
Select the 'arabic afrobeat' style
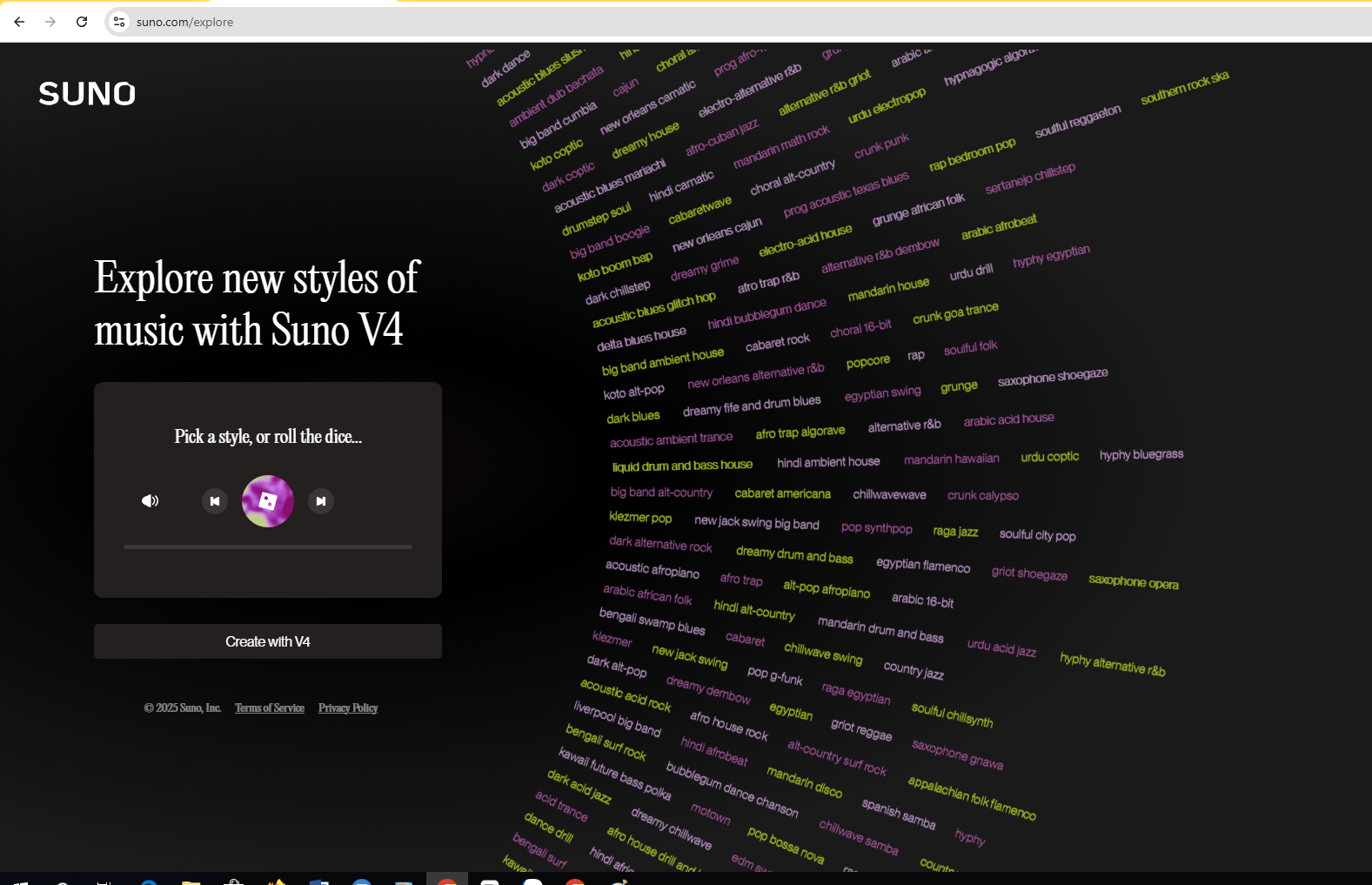(x=999, y=226)
